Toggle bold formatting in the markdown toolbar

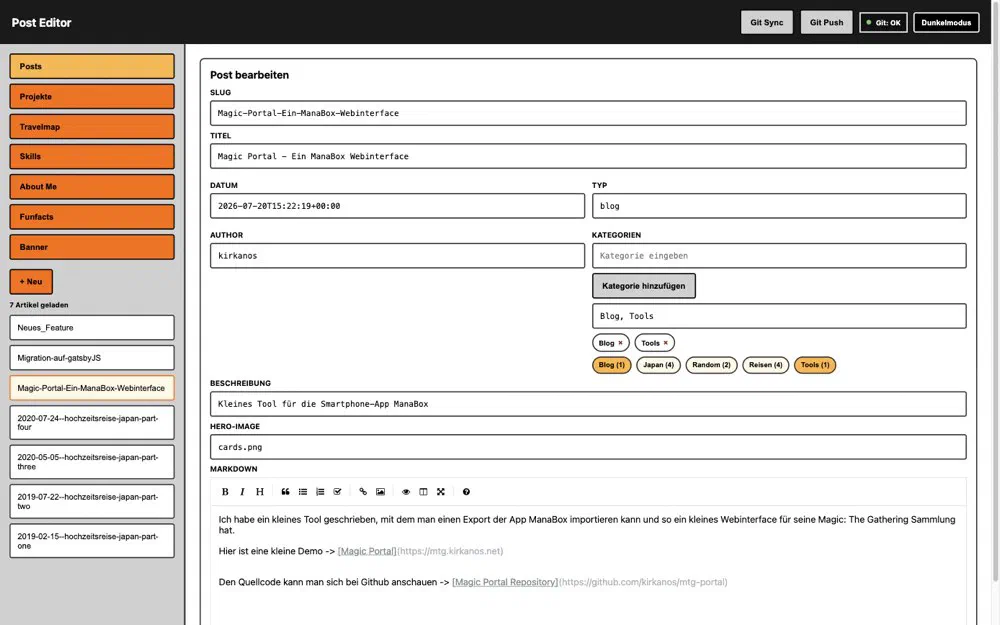[x=224, y=492]
